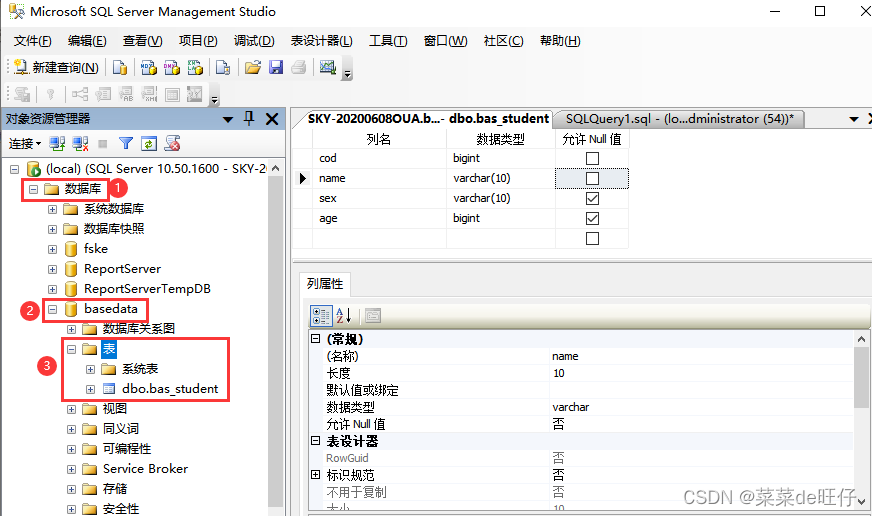Collapse the (常规) property group
Screen dimensions: 872x516
point(315,339)
